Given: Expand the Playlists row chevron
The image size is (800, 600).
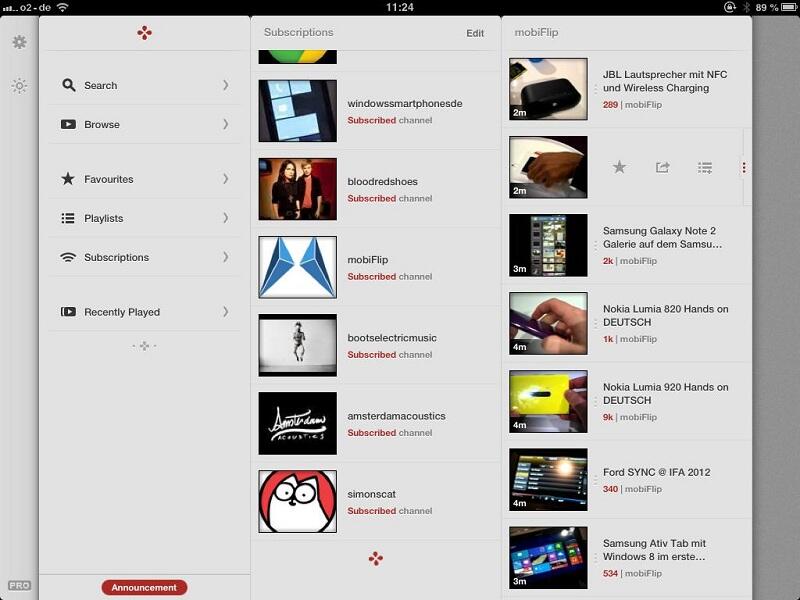Looking at the screenshot, I should [226, 218].
